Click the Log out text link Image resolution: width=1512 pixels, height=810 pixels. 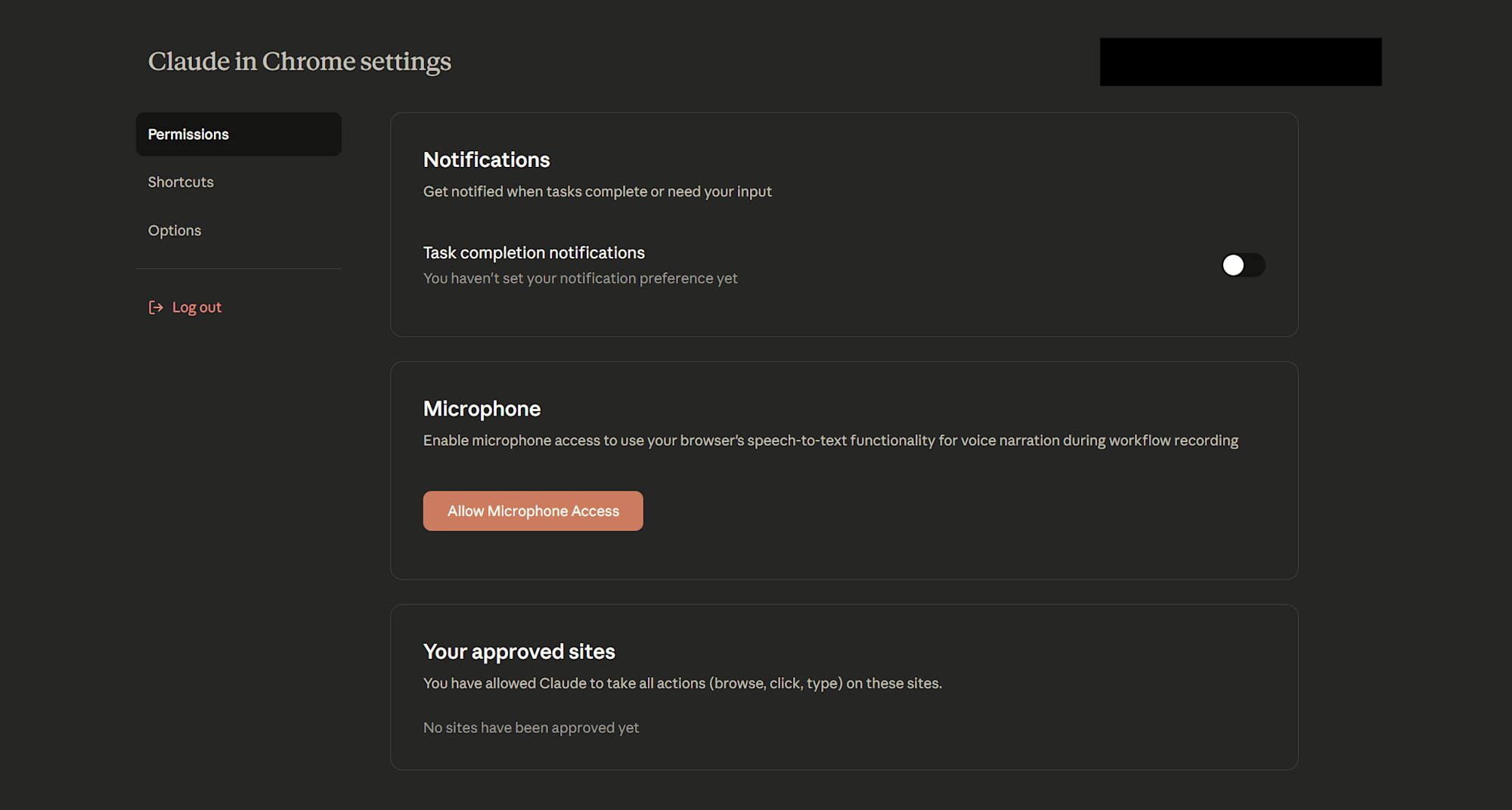(197, 308)
